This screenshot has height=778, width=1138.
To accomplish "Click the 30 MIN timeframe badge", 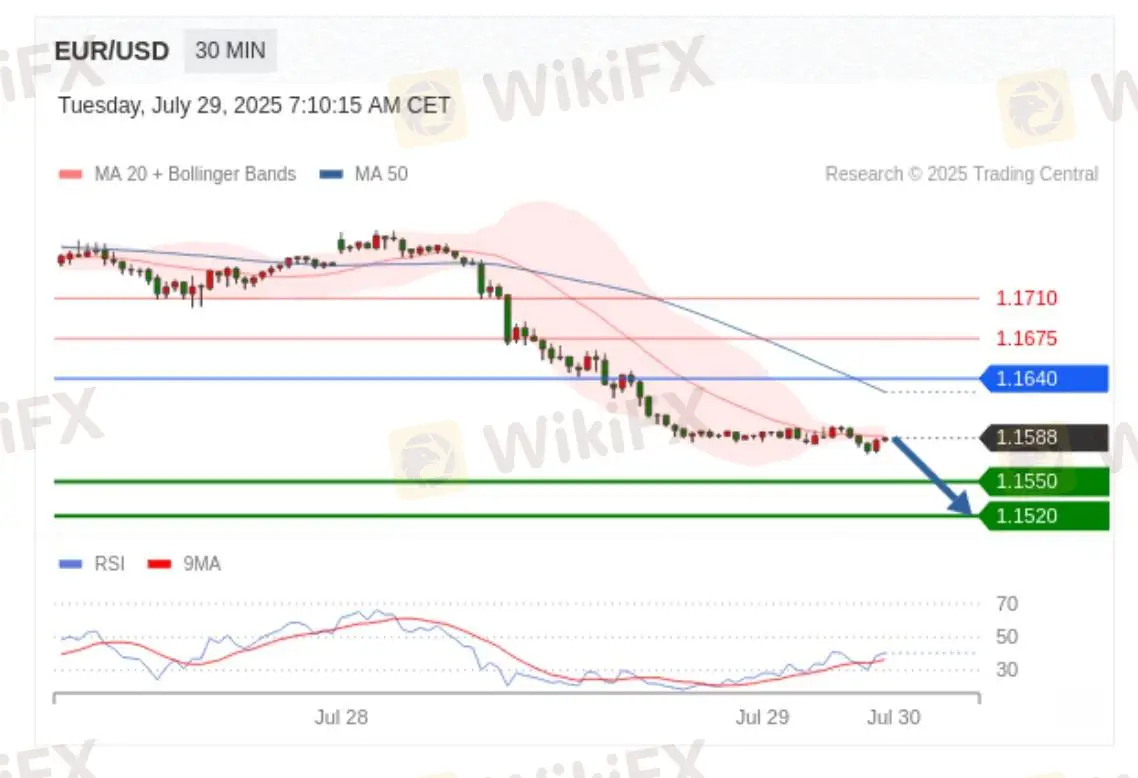I will click(230, 51).
